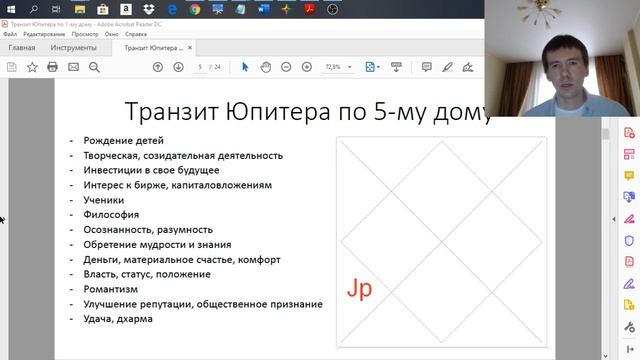
Task: Click the read mode scrolling icon
Action: click(396, 67)
